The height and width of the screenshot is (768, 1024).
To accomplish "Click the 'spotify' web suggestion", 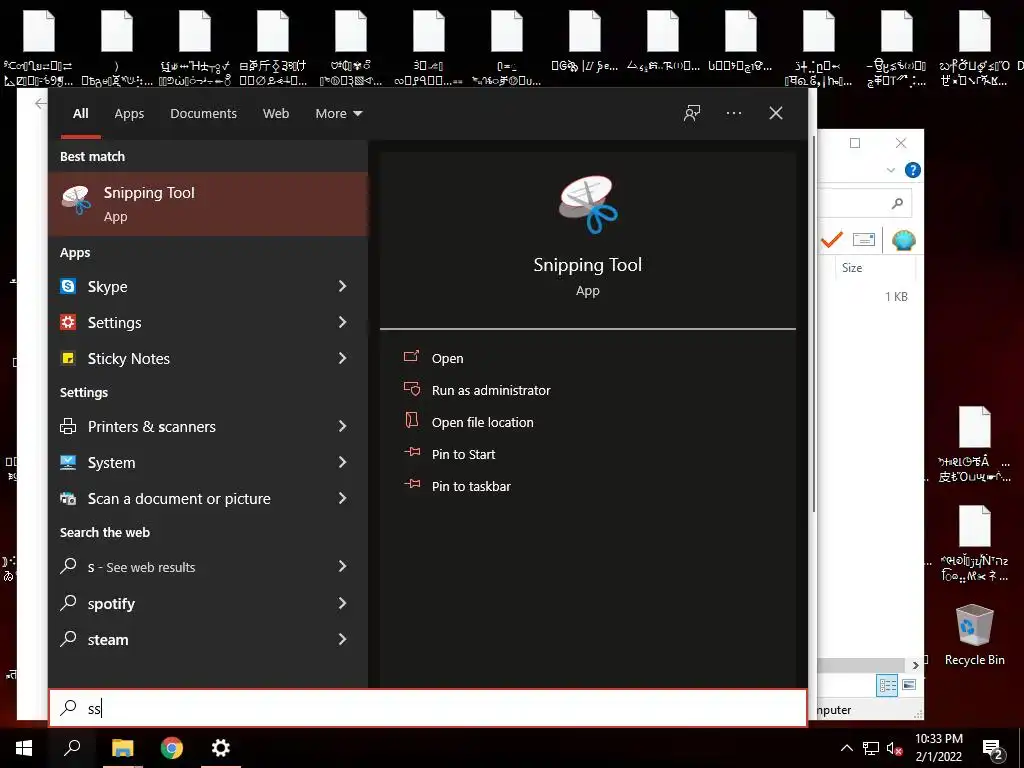I will click(x=111, y=603).
